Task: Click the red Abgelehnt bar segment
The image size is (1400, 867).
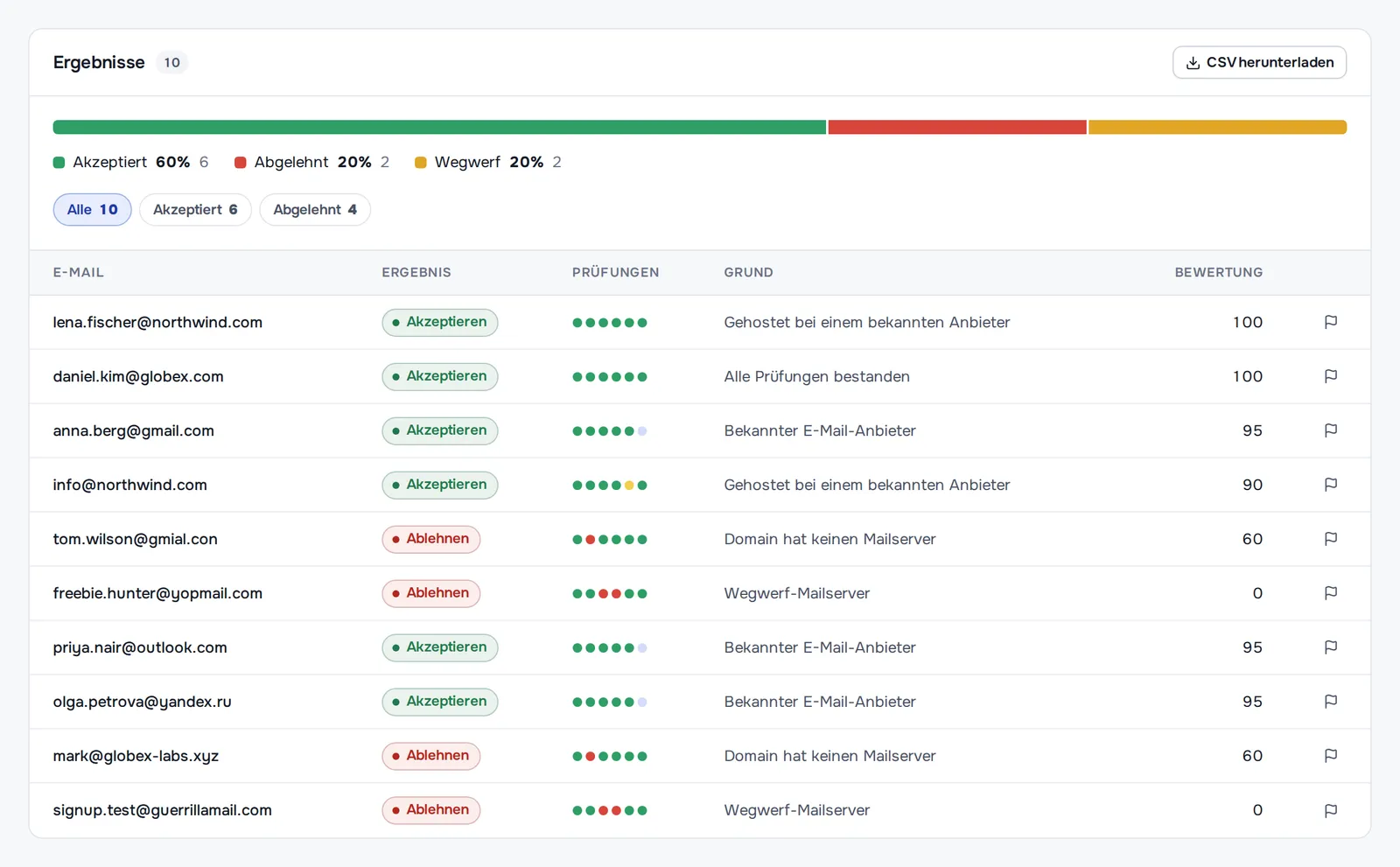Action: click(x=957, y=127)
